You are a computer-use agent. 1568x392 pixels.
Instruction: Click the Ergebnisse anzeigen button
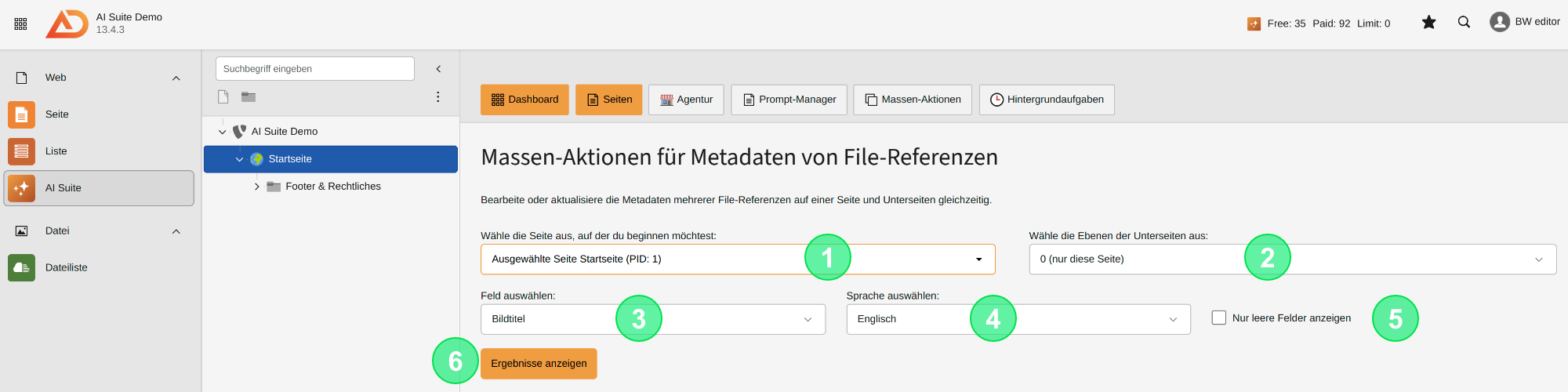pyautogui.click(x=539, y=364)
